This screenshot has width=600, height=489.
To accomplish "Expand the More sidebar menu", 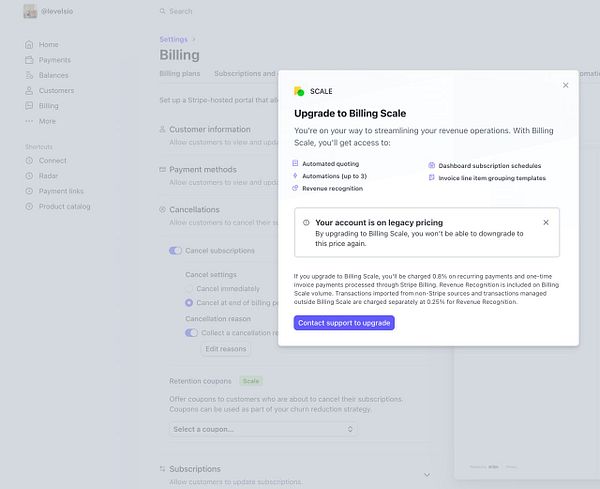I will pos(47,121).
